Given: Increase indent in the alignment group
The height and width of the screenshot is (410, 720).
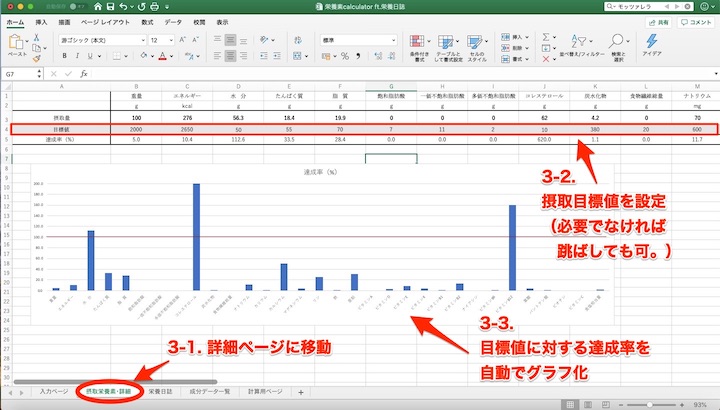Looking at the screenshot, I should point(276,56).
